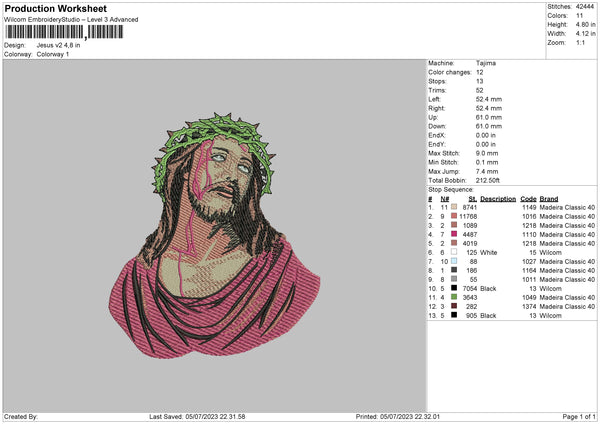Click the Total Bobbin value 212.50ft
The width and height of the screenshot is (600, 424).
click(x=488, y=180)
